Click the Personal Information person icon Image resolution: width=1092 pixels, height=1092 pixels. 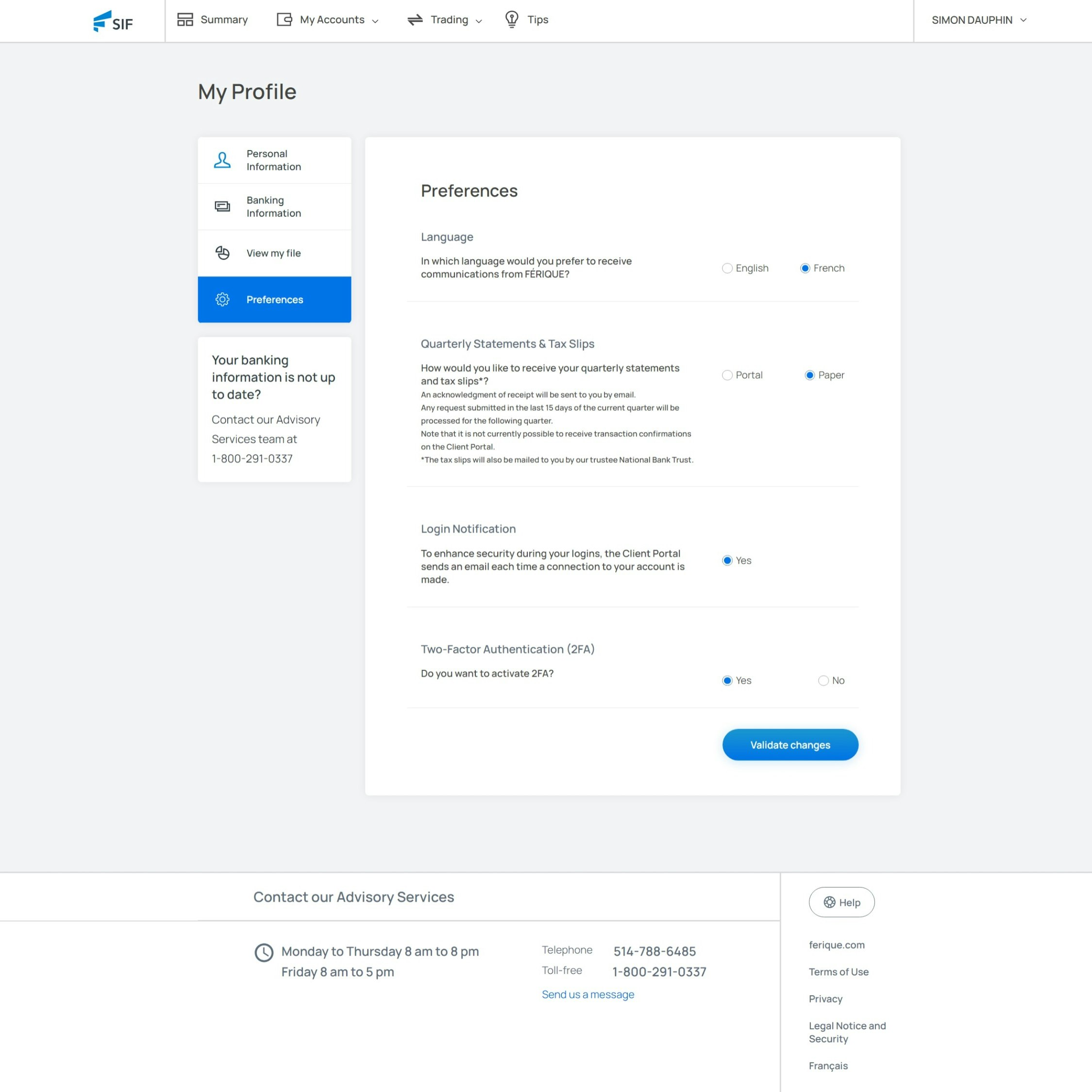click(x=222, y=160)
